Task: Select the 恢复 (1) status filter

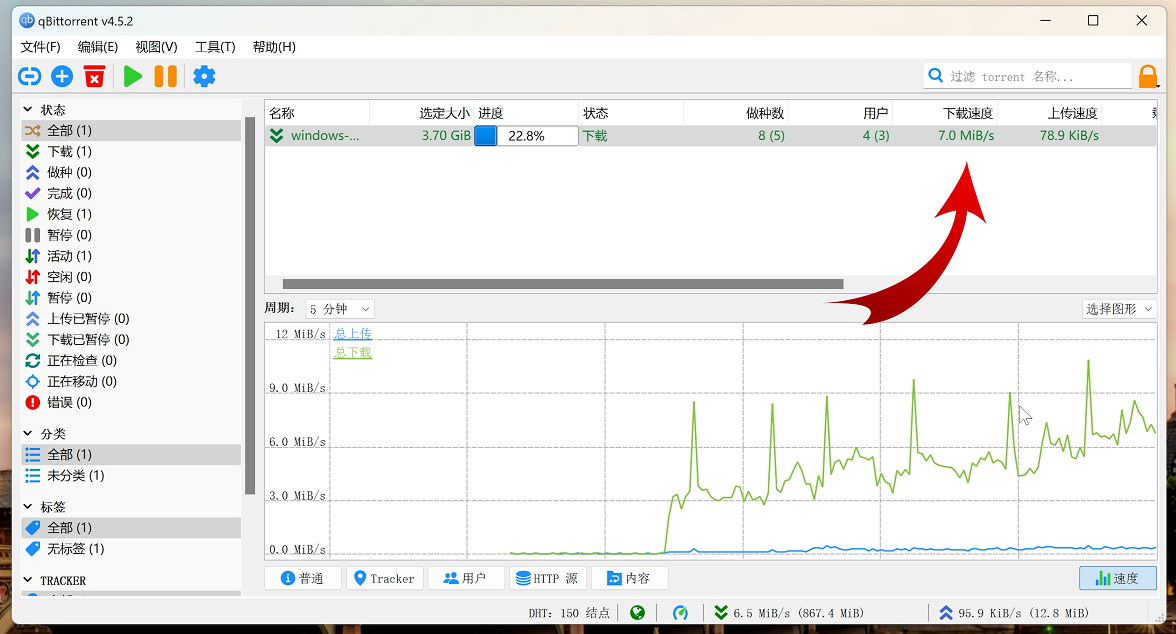Action: point(131,215)
